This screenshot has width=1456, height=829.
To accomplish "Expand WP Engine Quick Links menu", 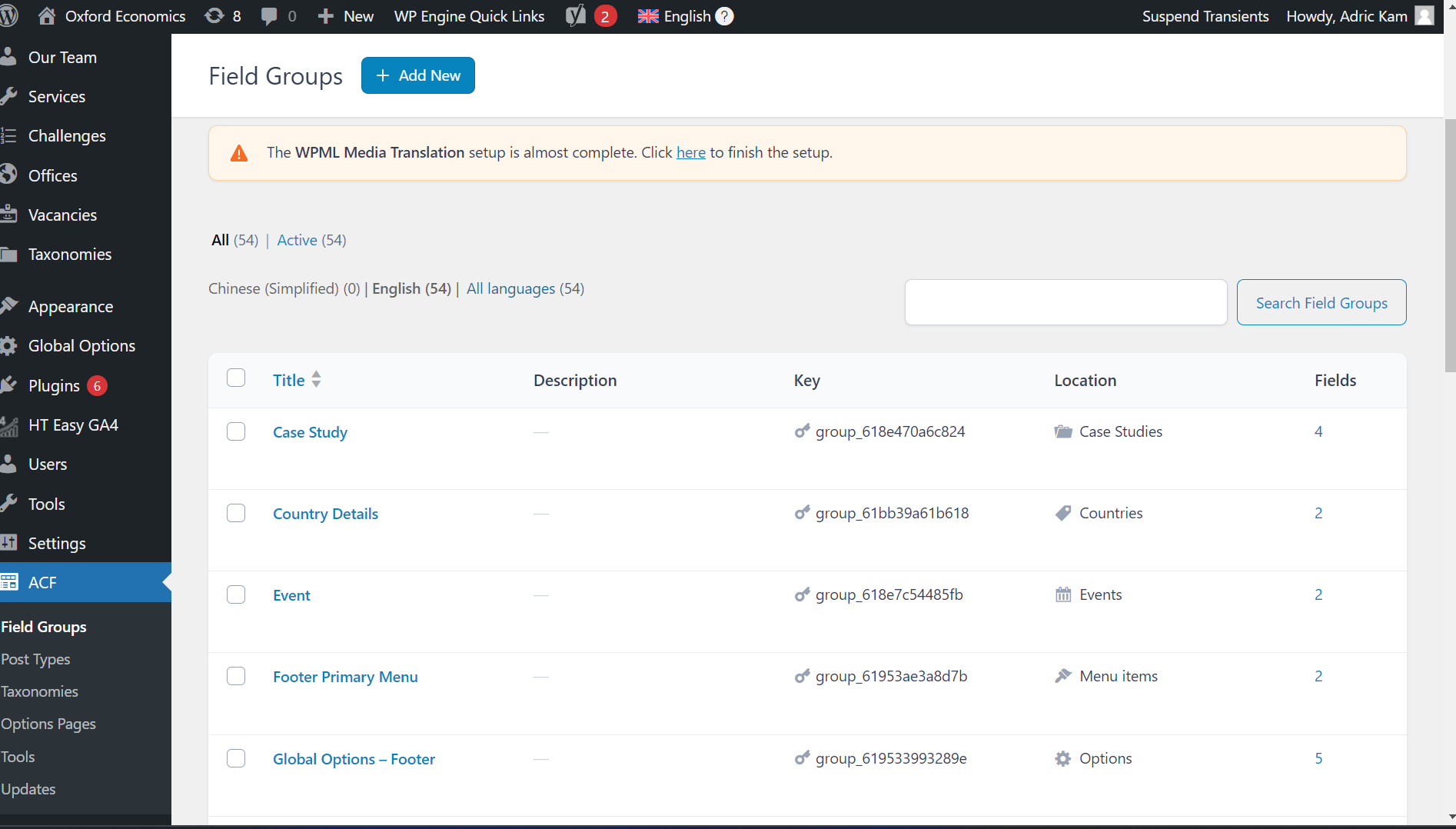I will tap(469, 16).
